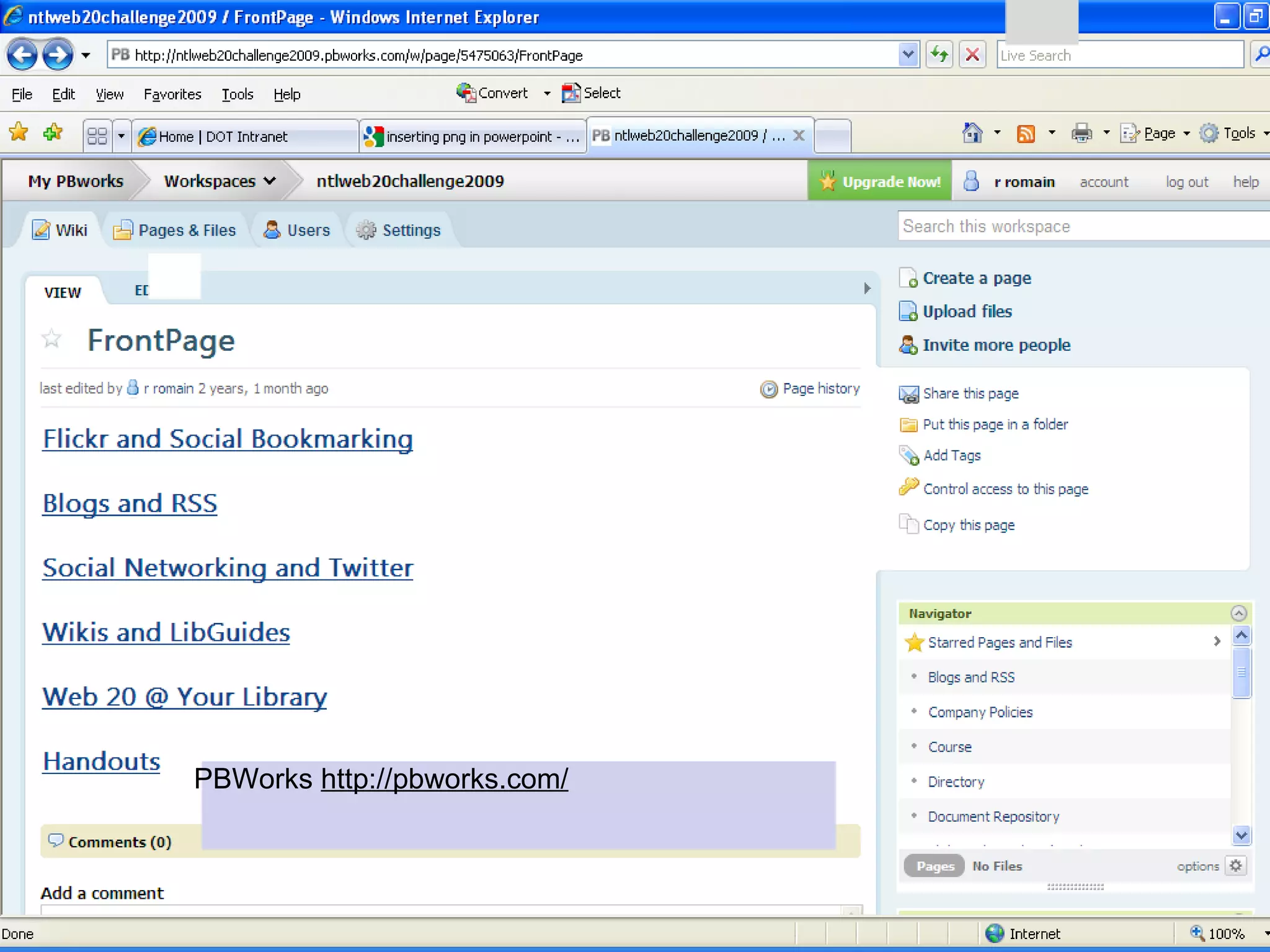
Task: Open the Favorites menu
Action: [x=172, y=94]
